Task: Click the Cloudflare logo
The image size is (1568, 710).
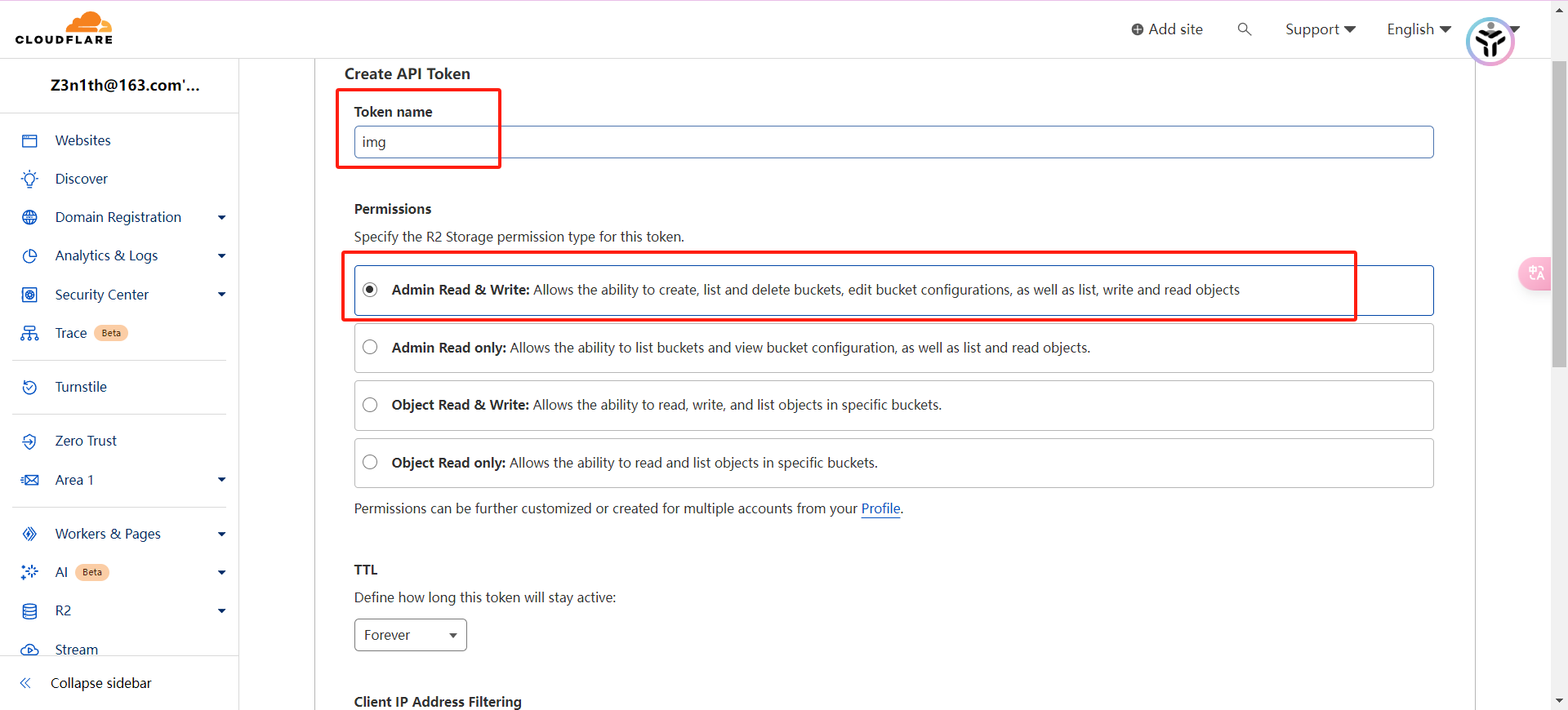Action: click(x=64, y=29)
